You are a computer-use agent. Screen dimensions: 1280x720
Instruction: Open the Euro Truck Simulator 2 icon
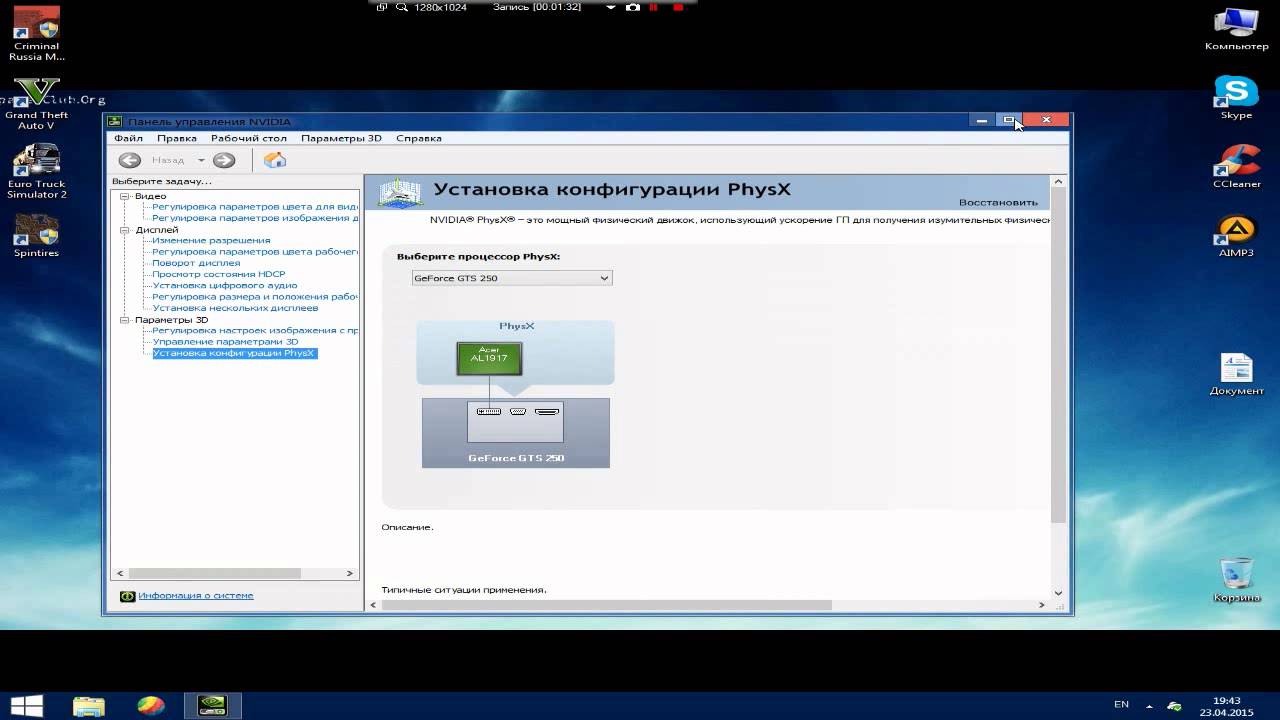(36, 171)
